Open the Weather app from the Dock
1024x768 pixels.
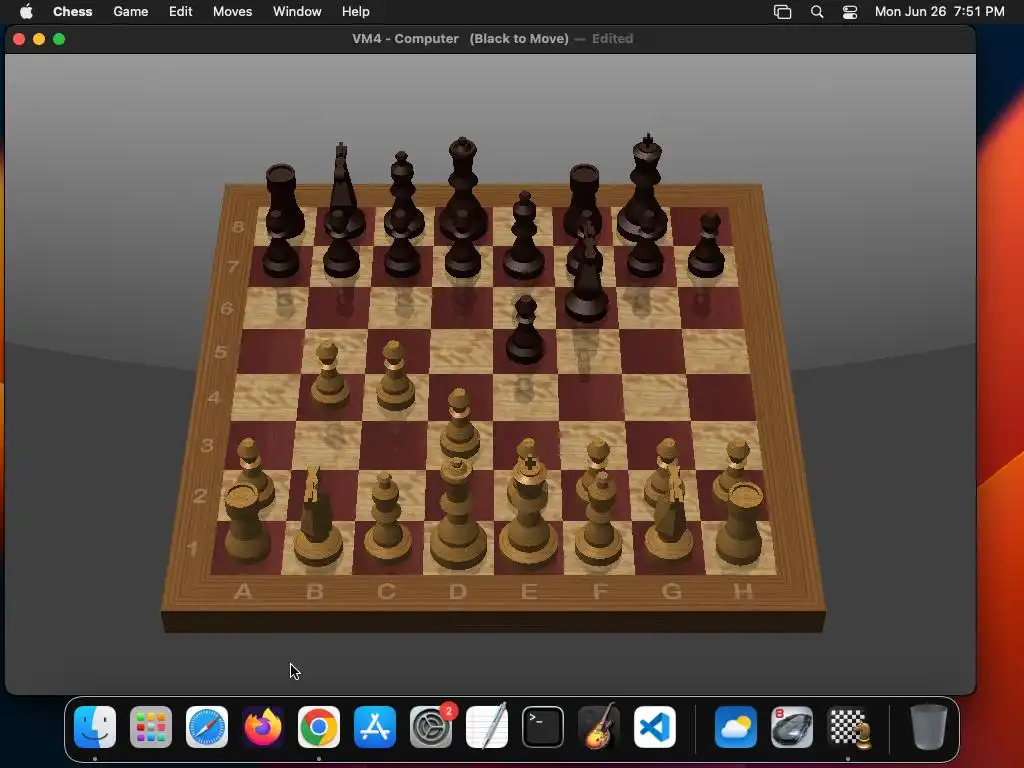pyautogui.click(x=736, y=727)
